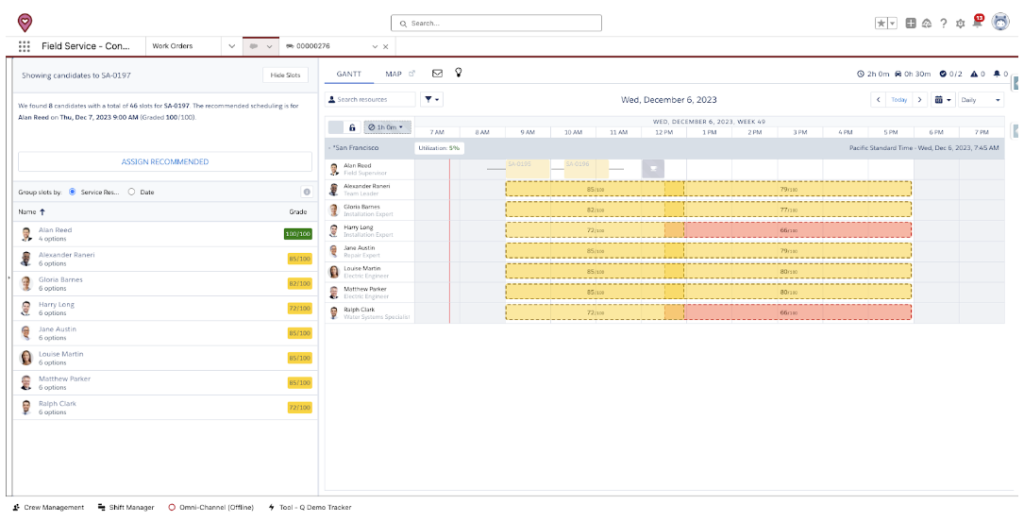Open the calendar date picker dropdown
The width and height of the screenshot is (1024, 521).
[942, 100]
